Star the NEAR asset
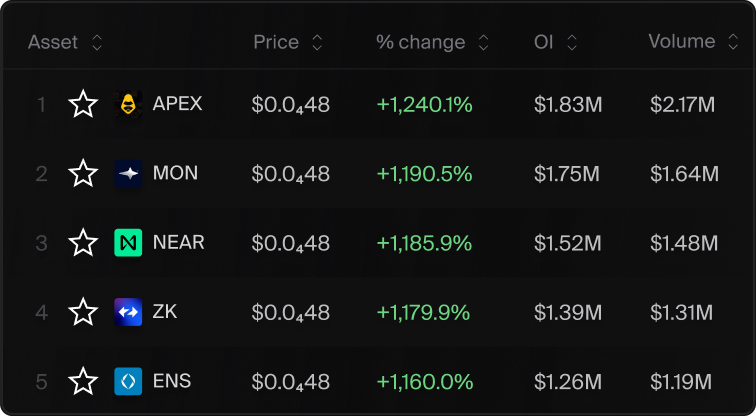Screen dimensions: 756x416 [x=83, y=242]
